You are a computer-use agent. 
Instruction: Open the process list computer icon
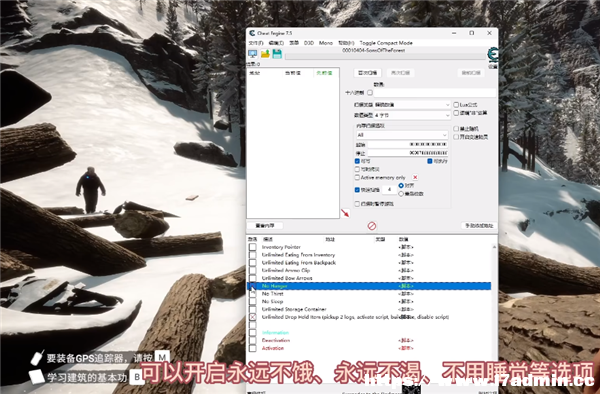253,54
